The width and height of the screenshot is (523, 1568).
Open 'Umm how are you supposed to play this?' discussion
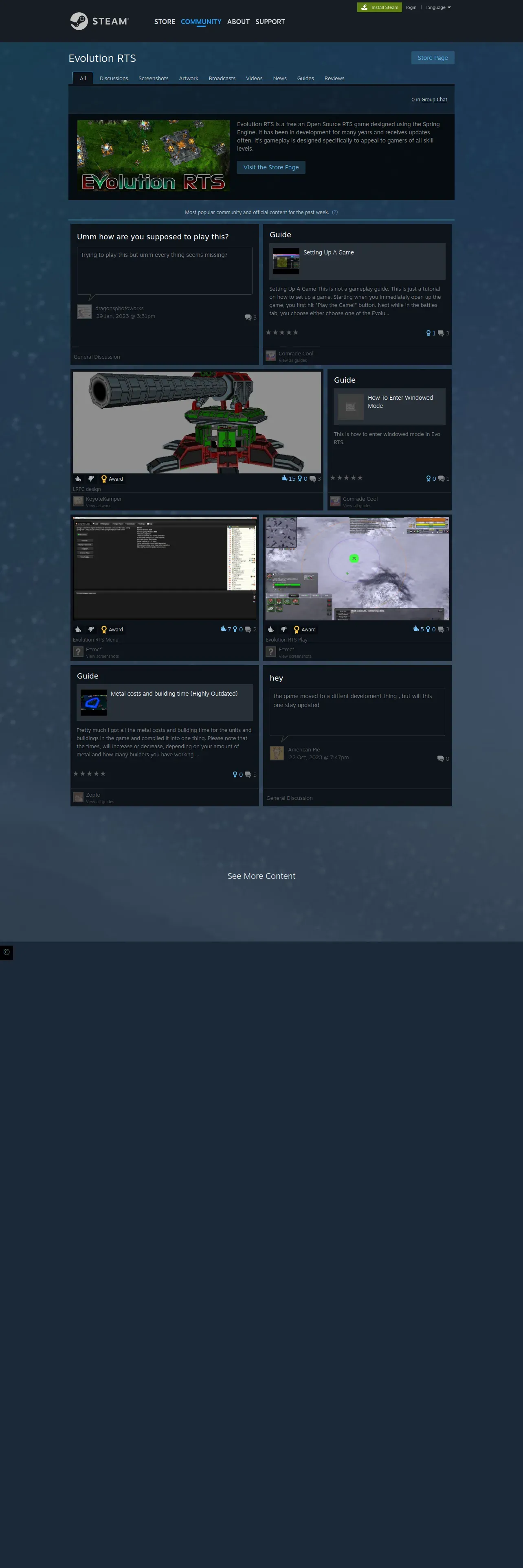(x=153, y=237)
